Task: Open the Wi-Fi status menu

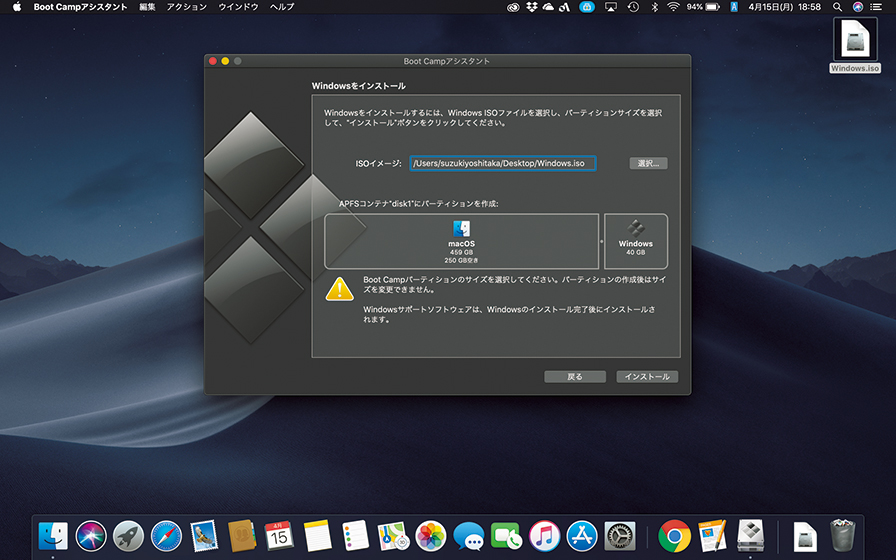Action: (x=673, y=7)
